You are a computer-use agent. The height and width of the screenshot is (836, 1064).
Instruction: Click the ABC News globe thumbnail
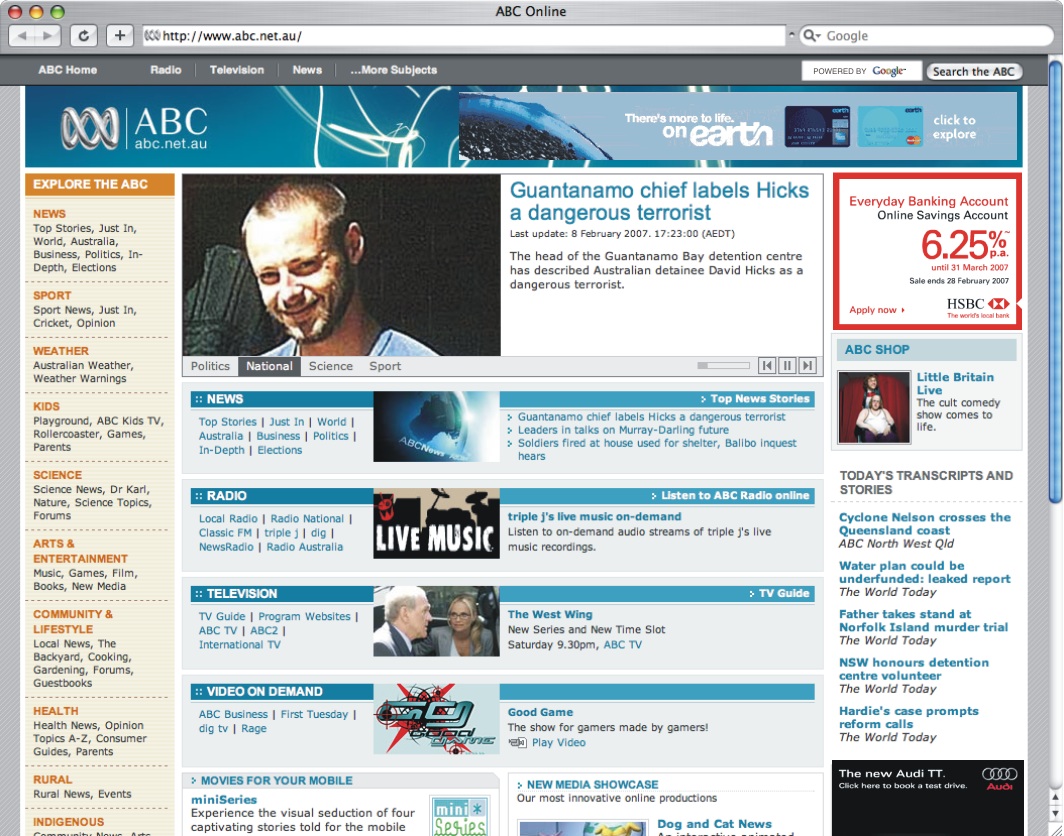(x=436, y=426)
